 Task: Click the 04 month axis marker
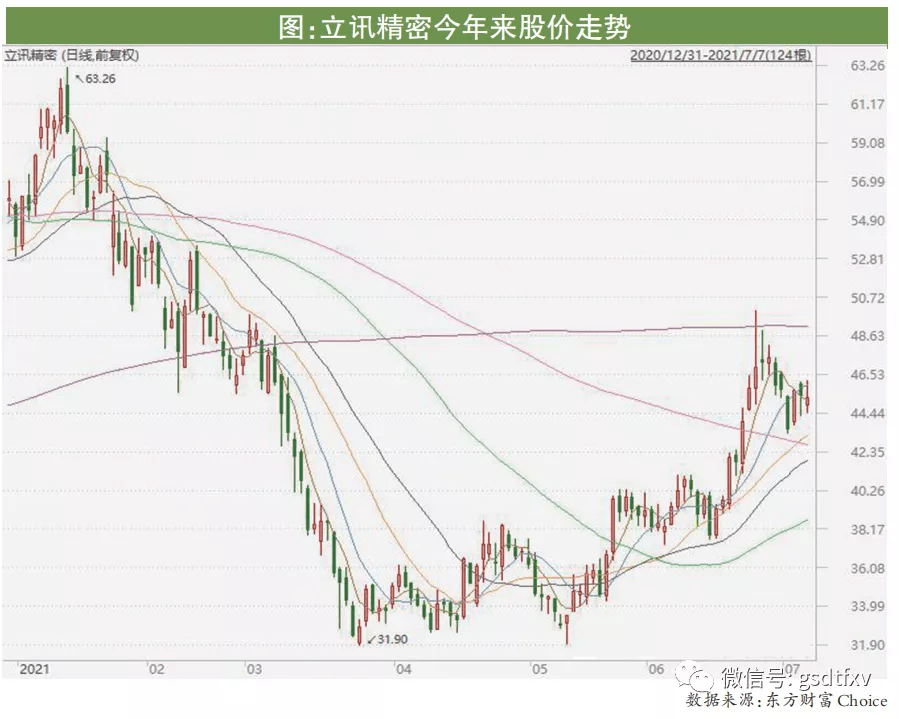click(404, 669)
